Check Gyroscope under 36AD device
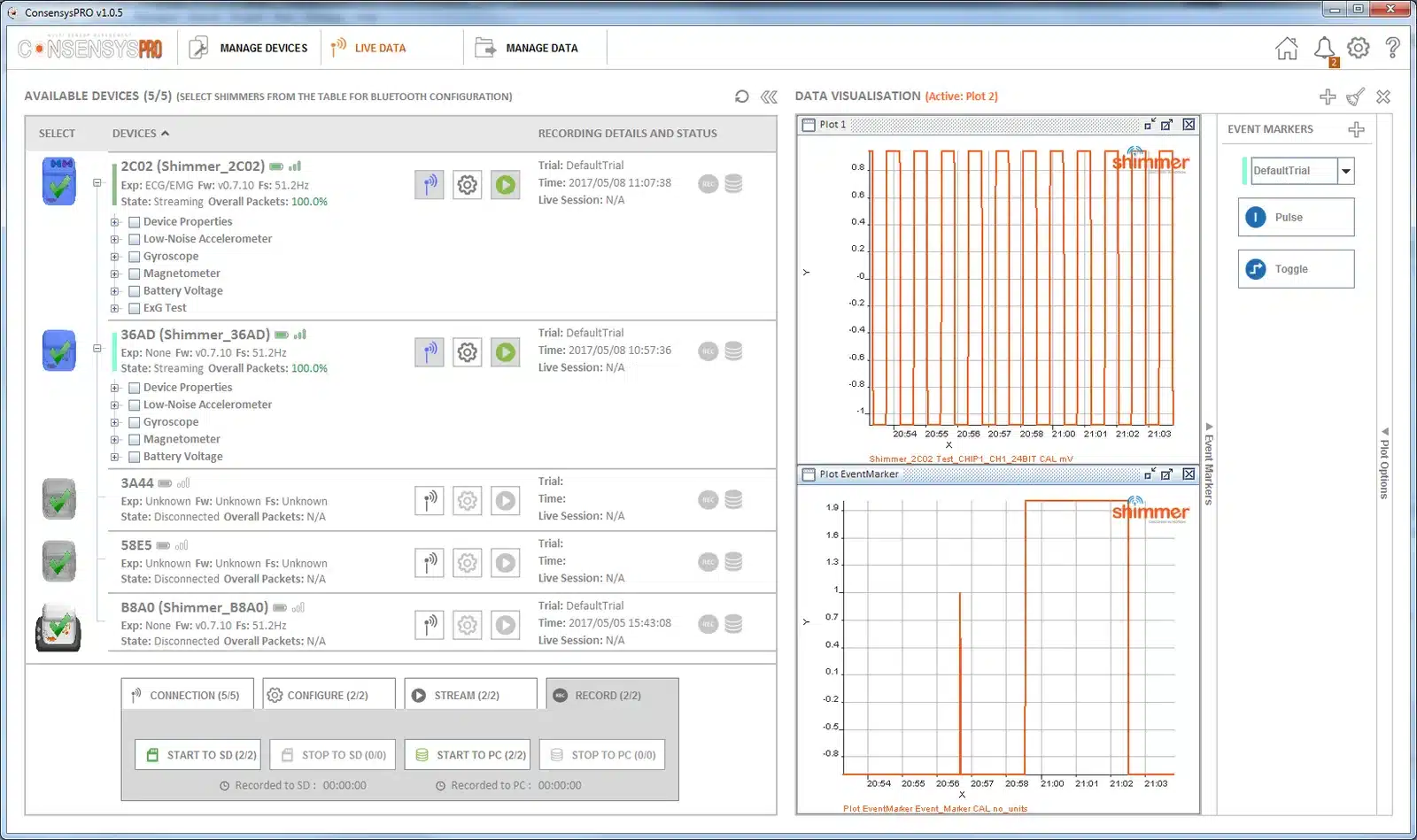 click(135, 422)
